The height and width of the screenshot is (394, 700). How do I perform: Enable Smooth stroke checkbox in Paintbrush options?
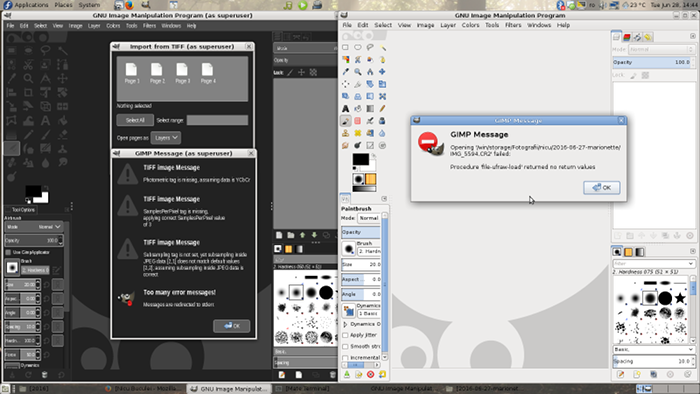(345, 346)
